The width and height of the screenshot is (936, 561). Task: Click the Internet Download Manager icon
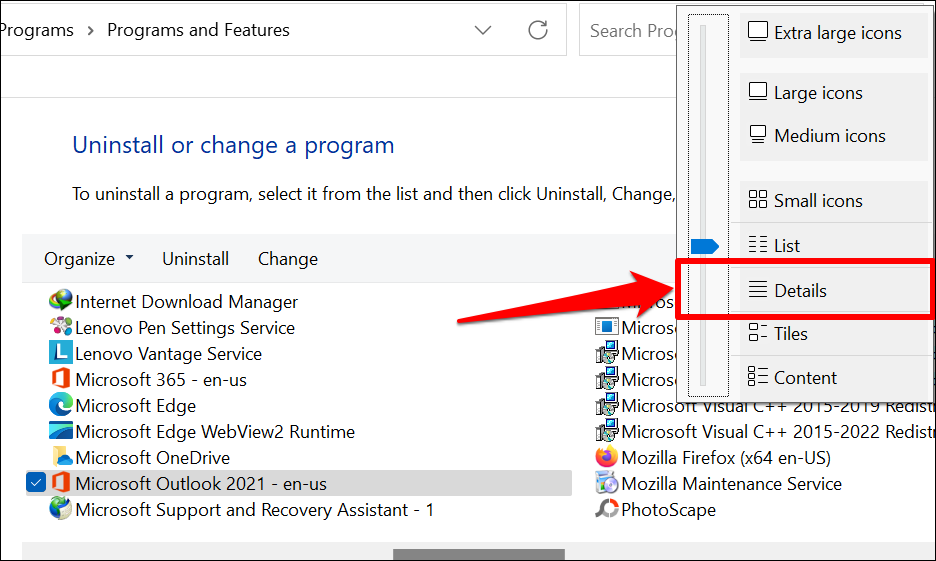point(61,301)
